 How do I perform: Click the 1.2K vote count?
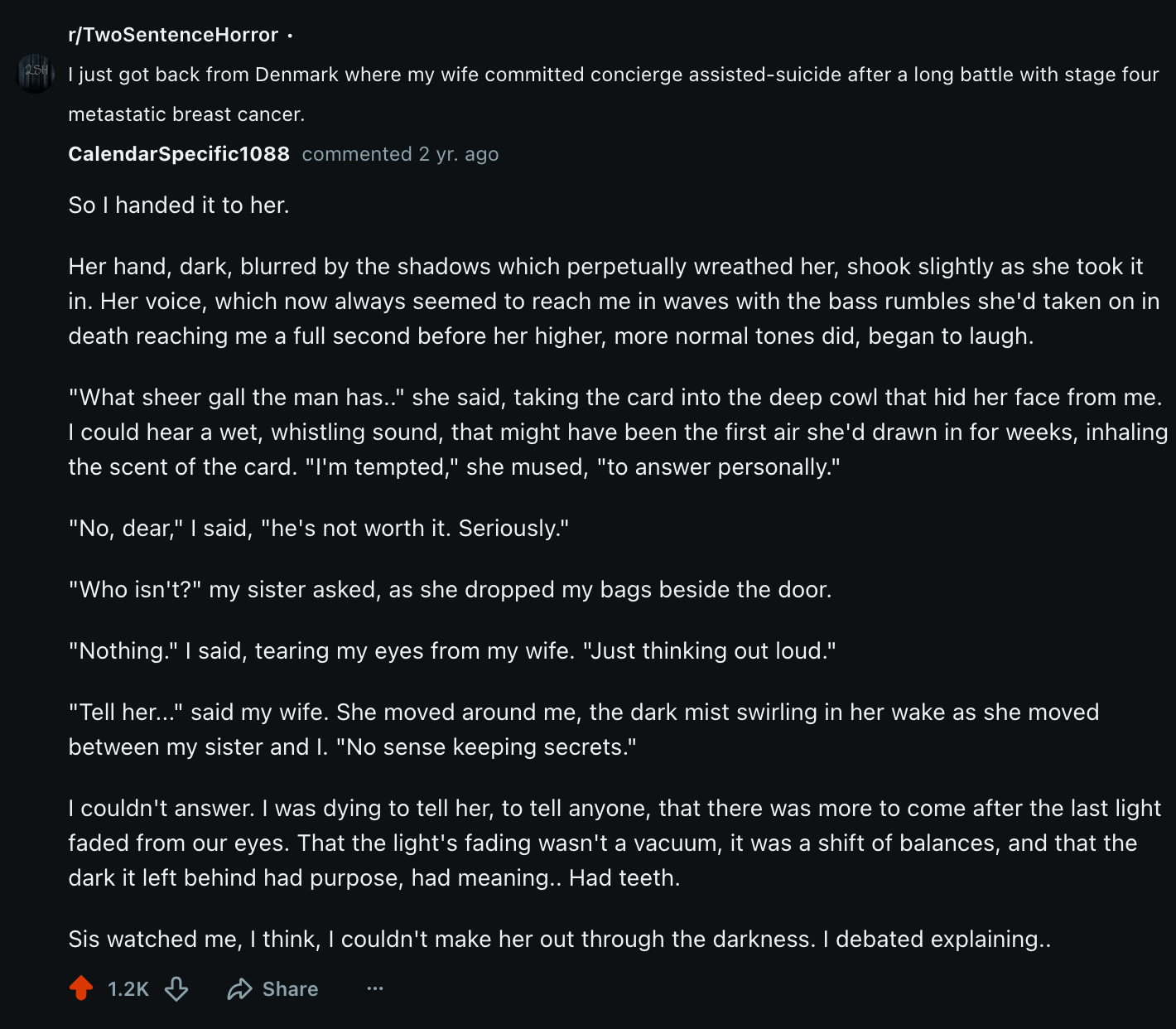128,988
